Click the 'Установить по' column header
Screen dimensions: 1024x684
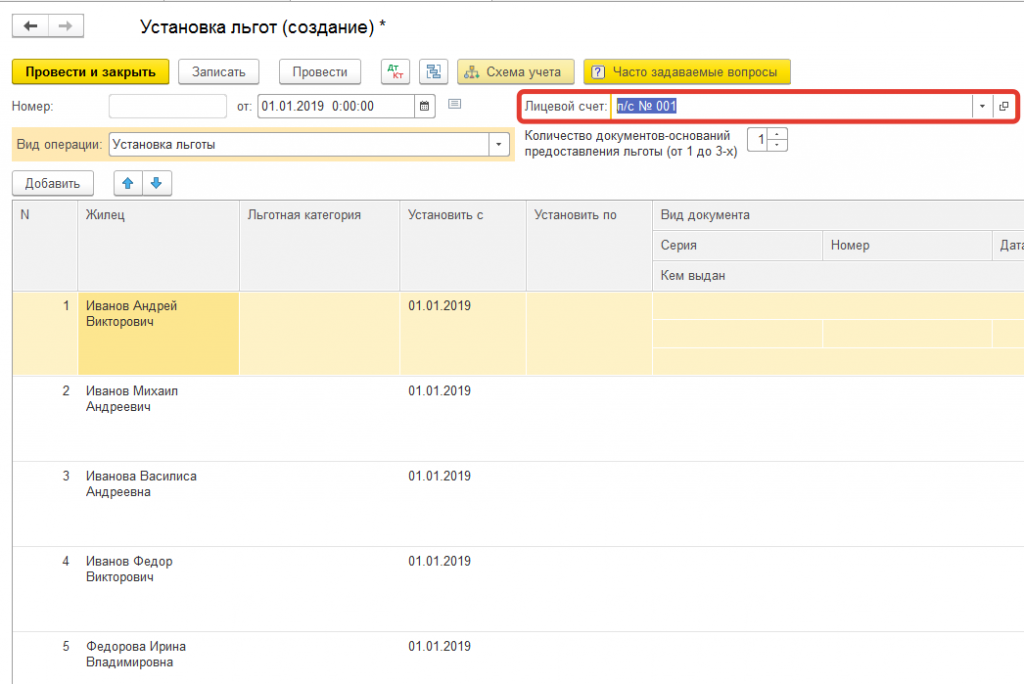point(589,246)
